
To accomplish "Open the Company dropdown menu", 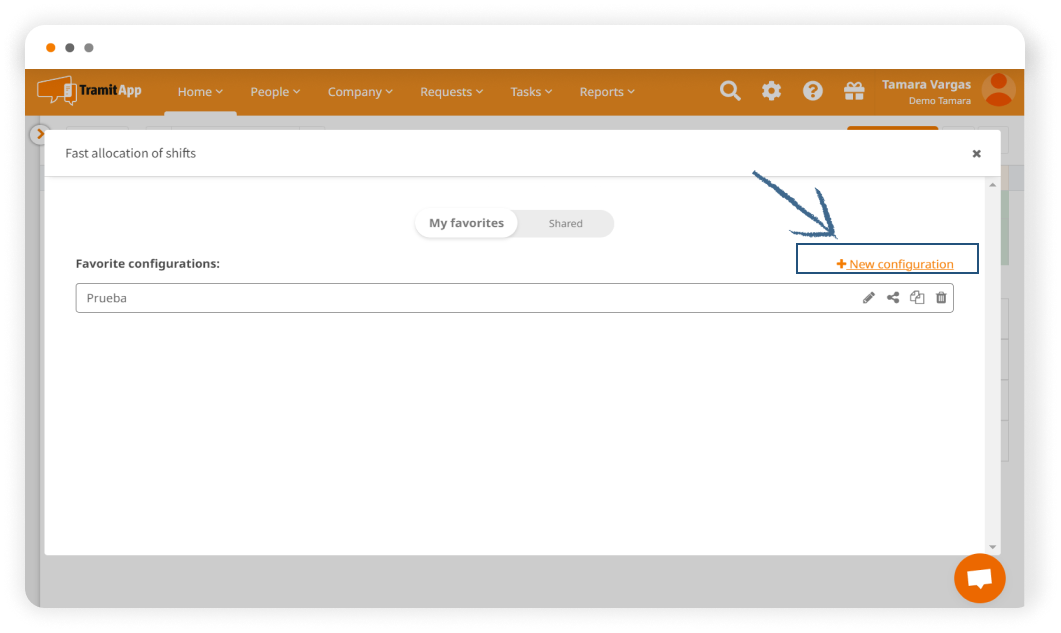I will pyautogui.click(x=360, y=92).
